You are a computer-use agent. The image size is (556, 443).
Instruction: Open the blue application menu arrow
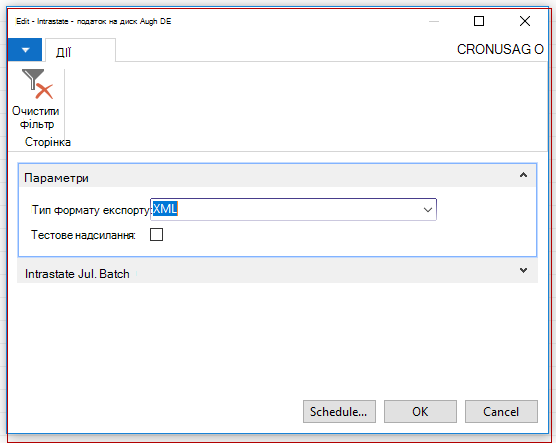(x=25, y=50)
